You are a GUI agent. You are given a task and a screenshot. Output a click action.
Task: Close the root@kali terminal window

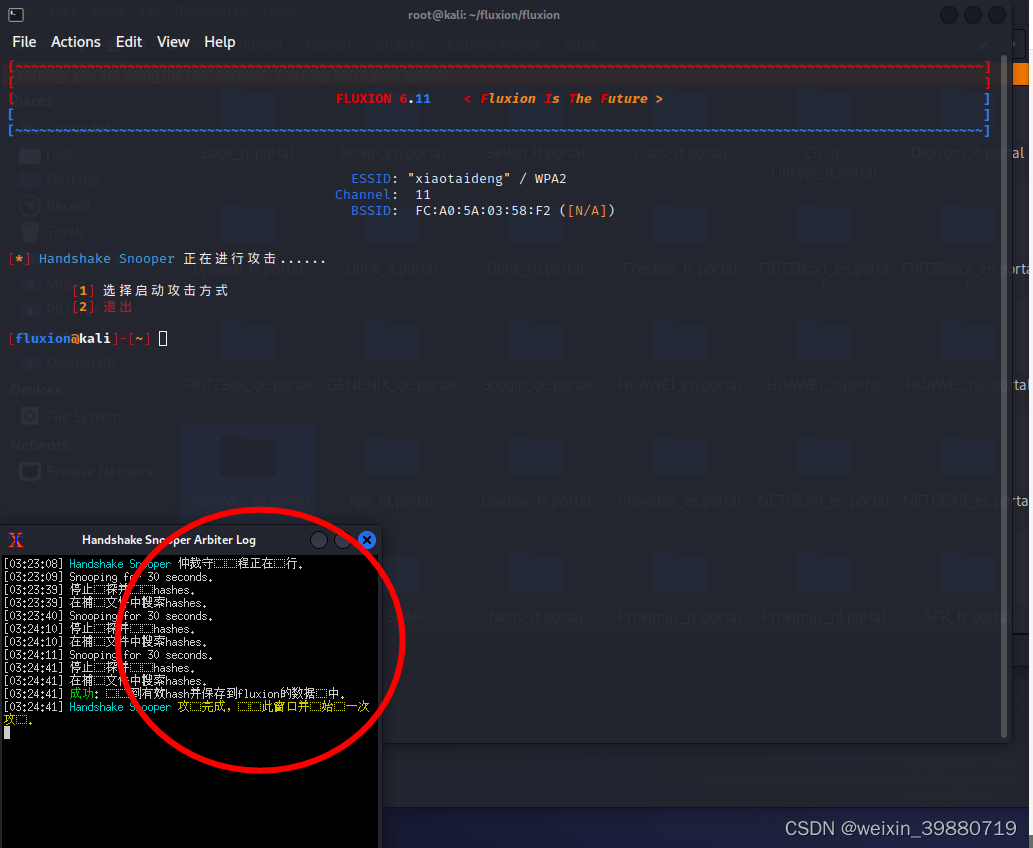point(997,14)
